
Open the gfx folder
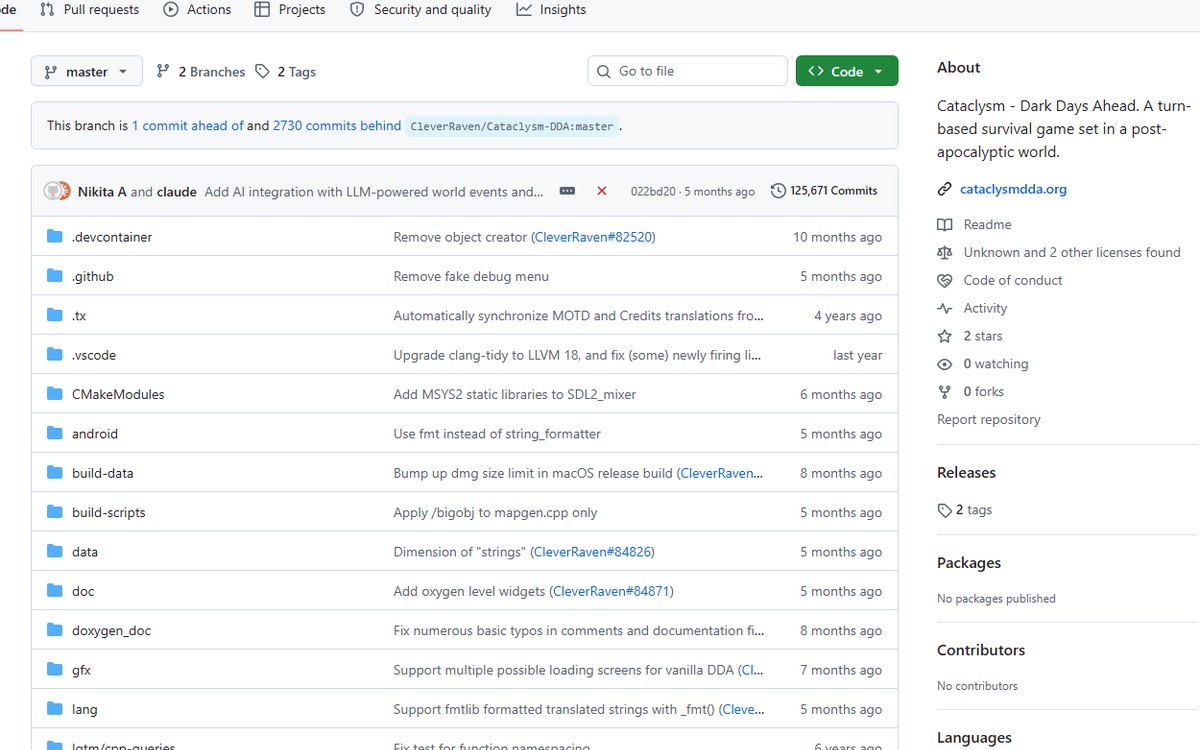click(81, 670)
